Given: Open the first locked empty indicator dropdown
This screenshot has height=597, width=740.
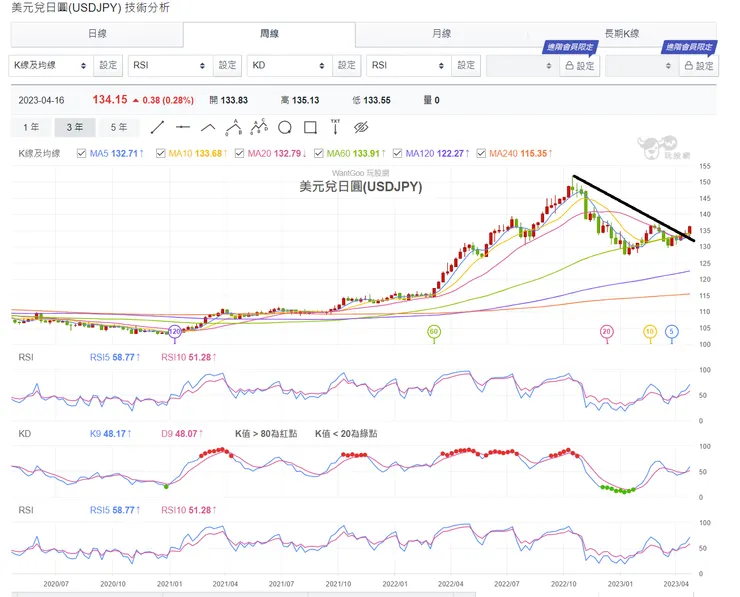Looking at the screenshot, I should 523,66.
